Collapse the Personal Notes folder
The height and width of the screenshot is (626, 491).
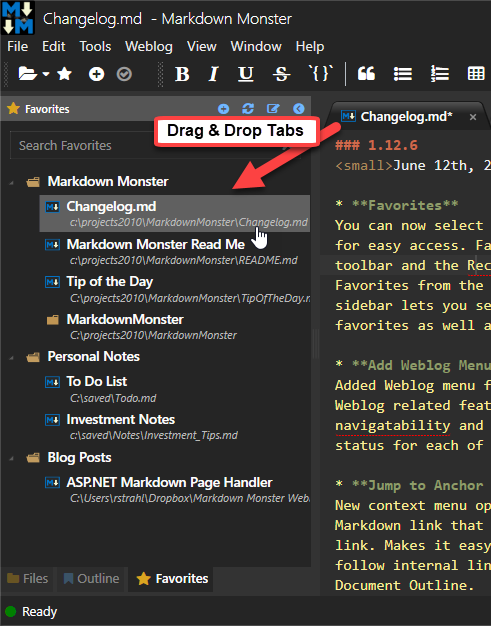[12, 358]
